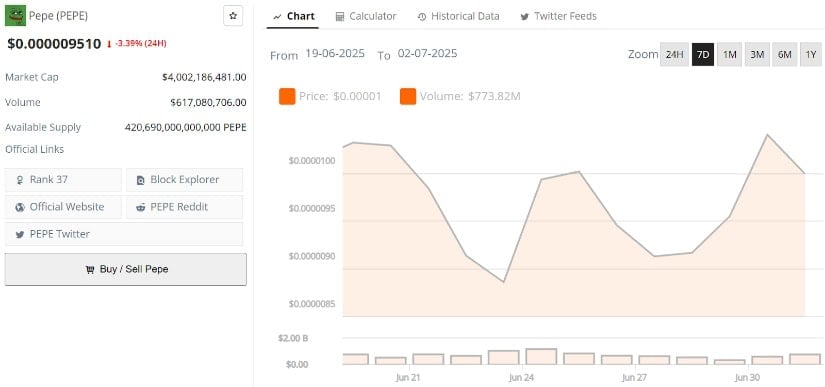Go to the Twitter Feeds tab
The height and width of the screenshot is (387, 825).
tap(558, 16)
